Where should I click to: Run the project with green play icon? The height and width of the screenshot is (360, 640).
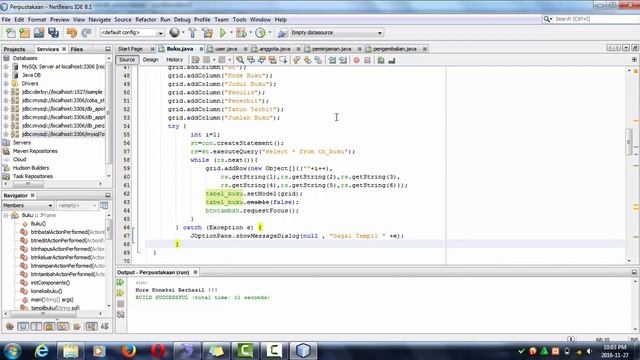pos(223,33)
